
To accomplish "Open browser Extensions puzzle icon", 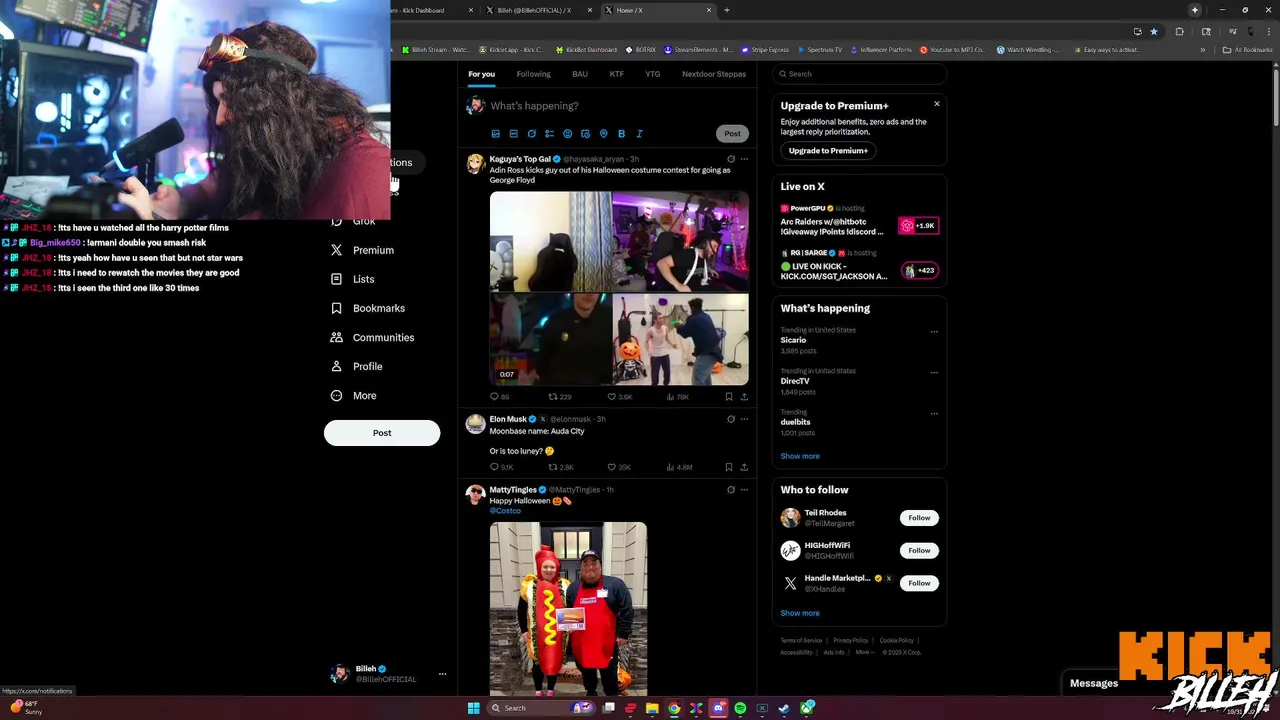I will pos(1179,31).
